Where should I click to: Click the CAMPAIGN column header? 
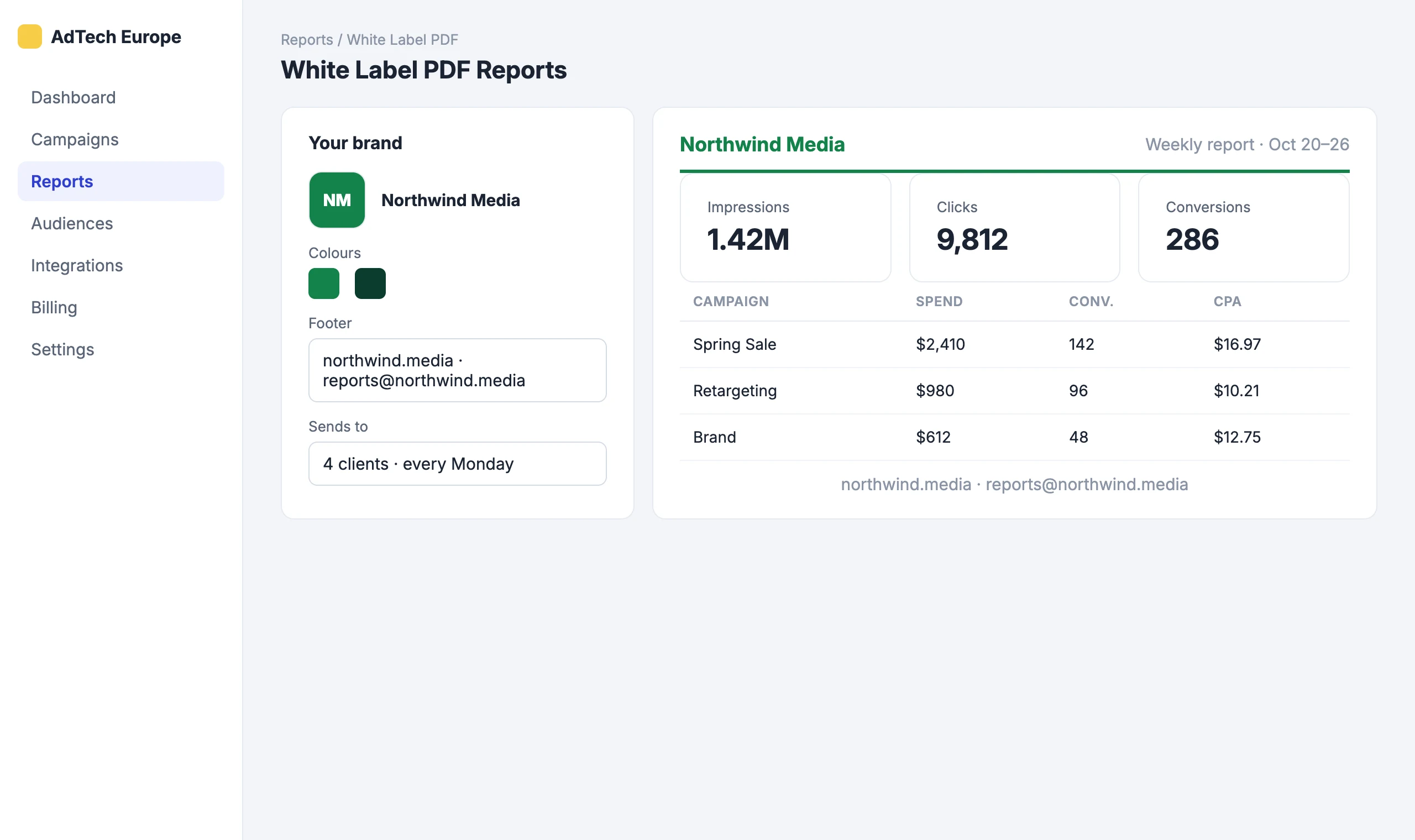point(731,301)
